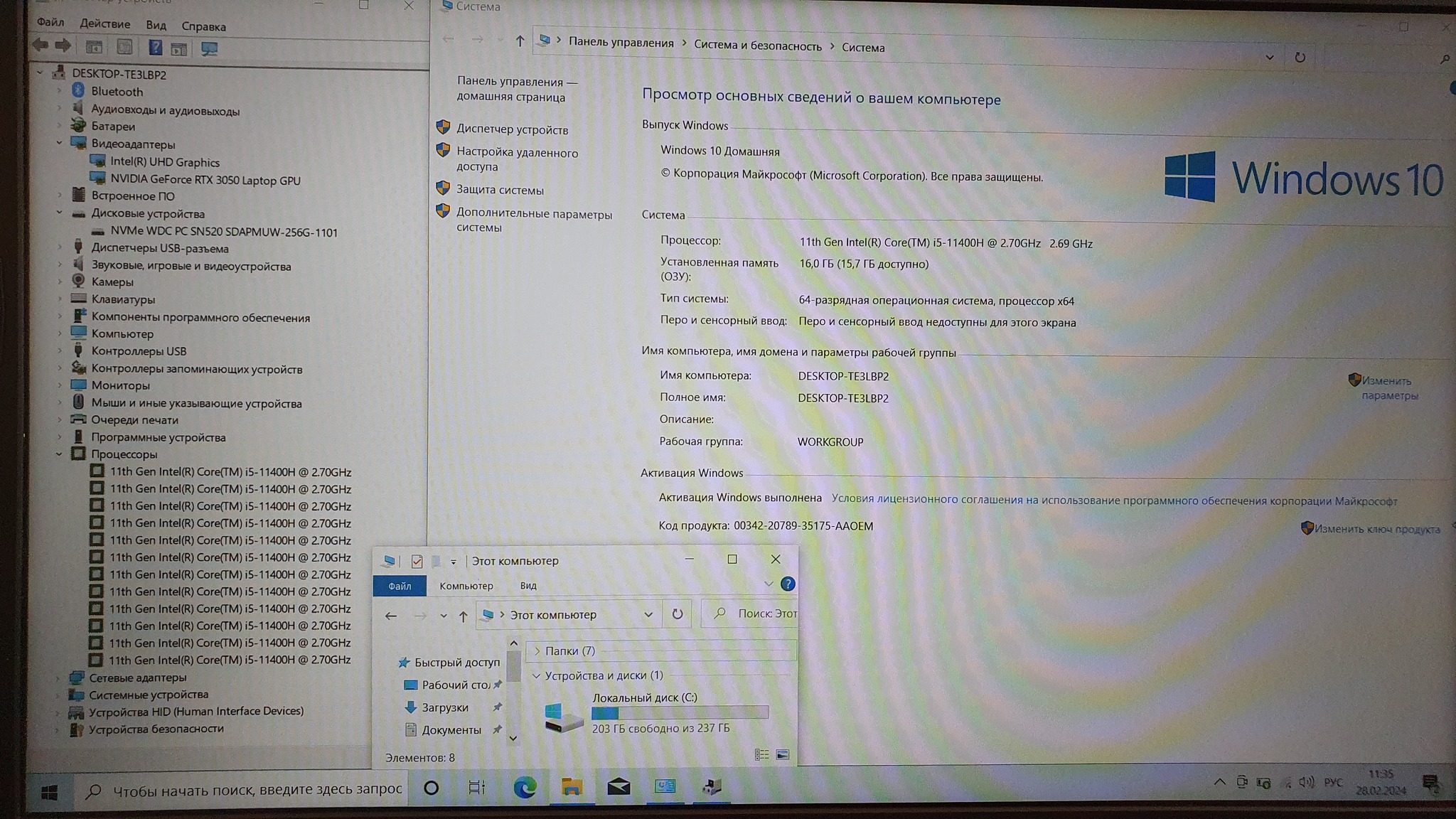Click Task View taskbar icon
Image resolution: width=1456 pixels, height=819 pixels.
click(476, 787)
